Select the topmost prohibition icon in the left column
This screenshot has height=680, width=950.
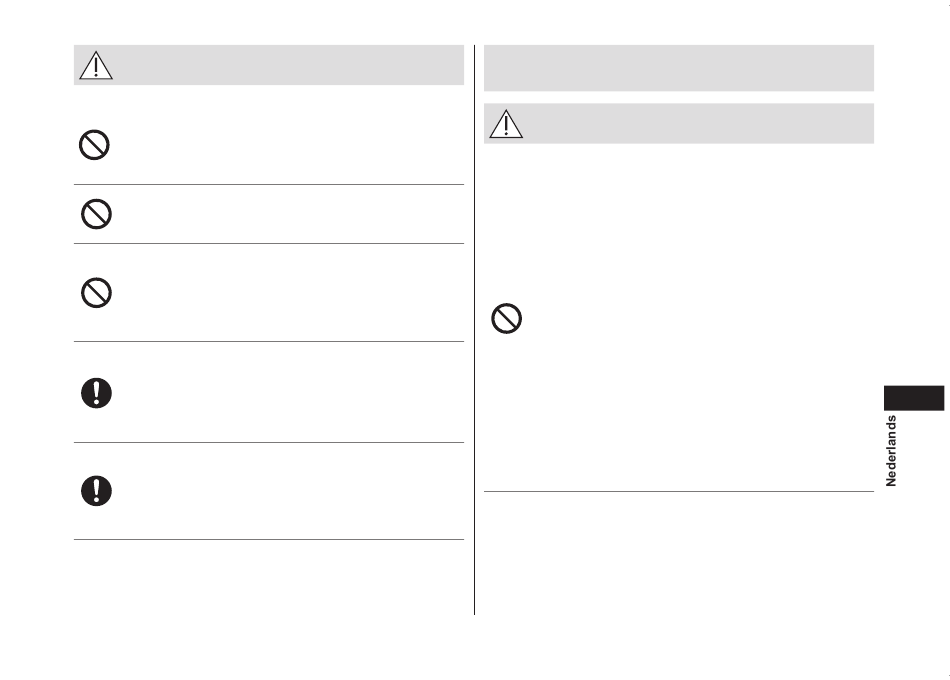click(94, 145)
